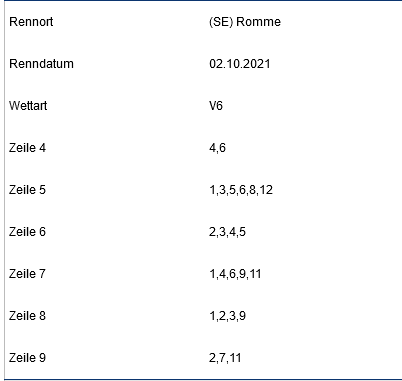The height and width of the screenshot is (381, 402).
Task: Select the value 1,2,3,9
Action: 227,316
